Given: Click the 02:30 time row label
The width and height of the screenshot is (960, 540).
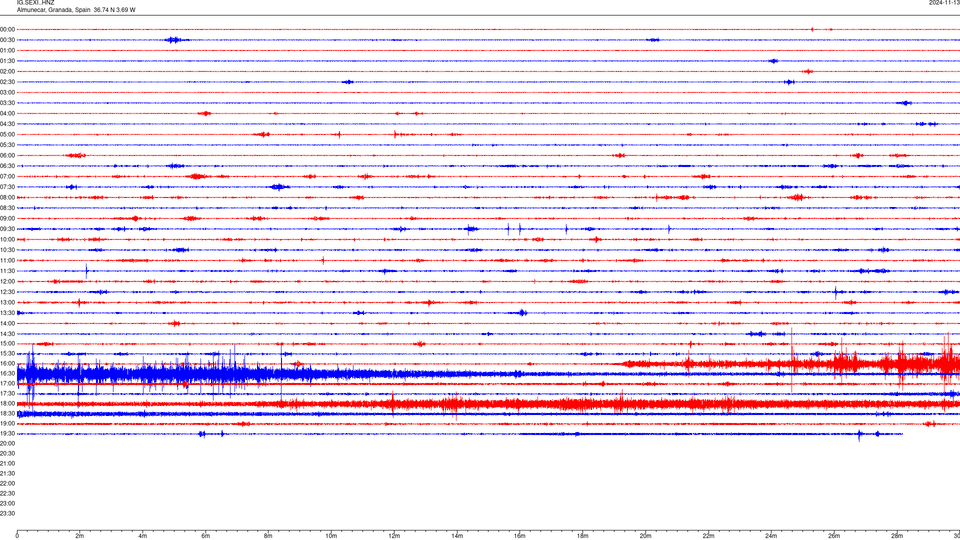Looking at the screenshot, I should (x=7, y=82).
